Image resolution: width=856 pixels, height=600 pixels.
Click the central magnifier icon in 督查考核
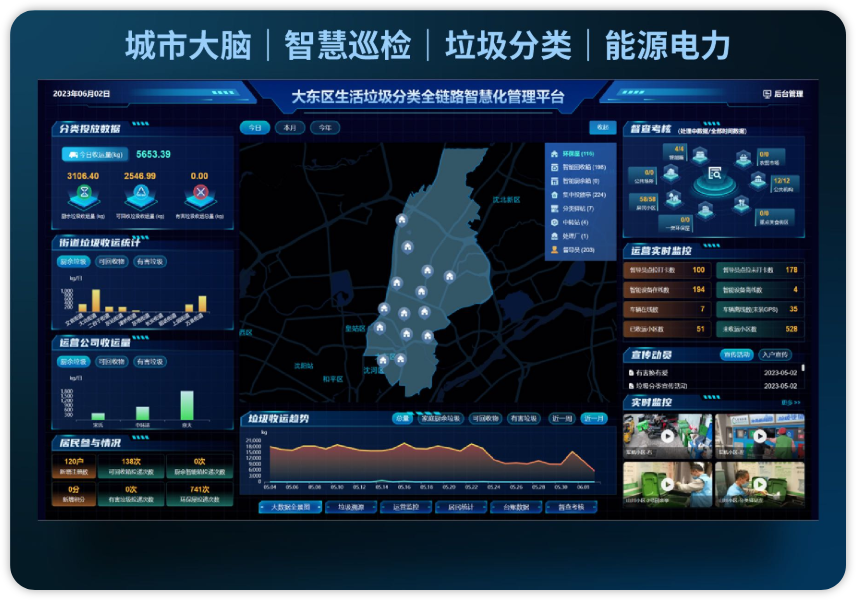pyautogui.click(x=715, y=174)
